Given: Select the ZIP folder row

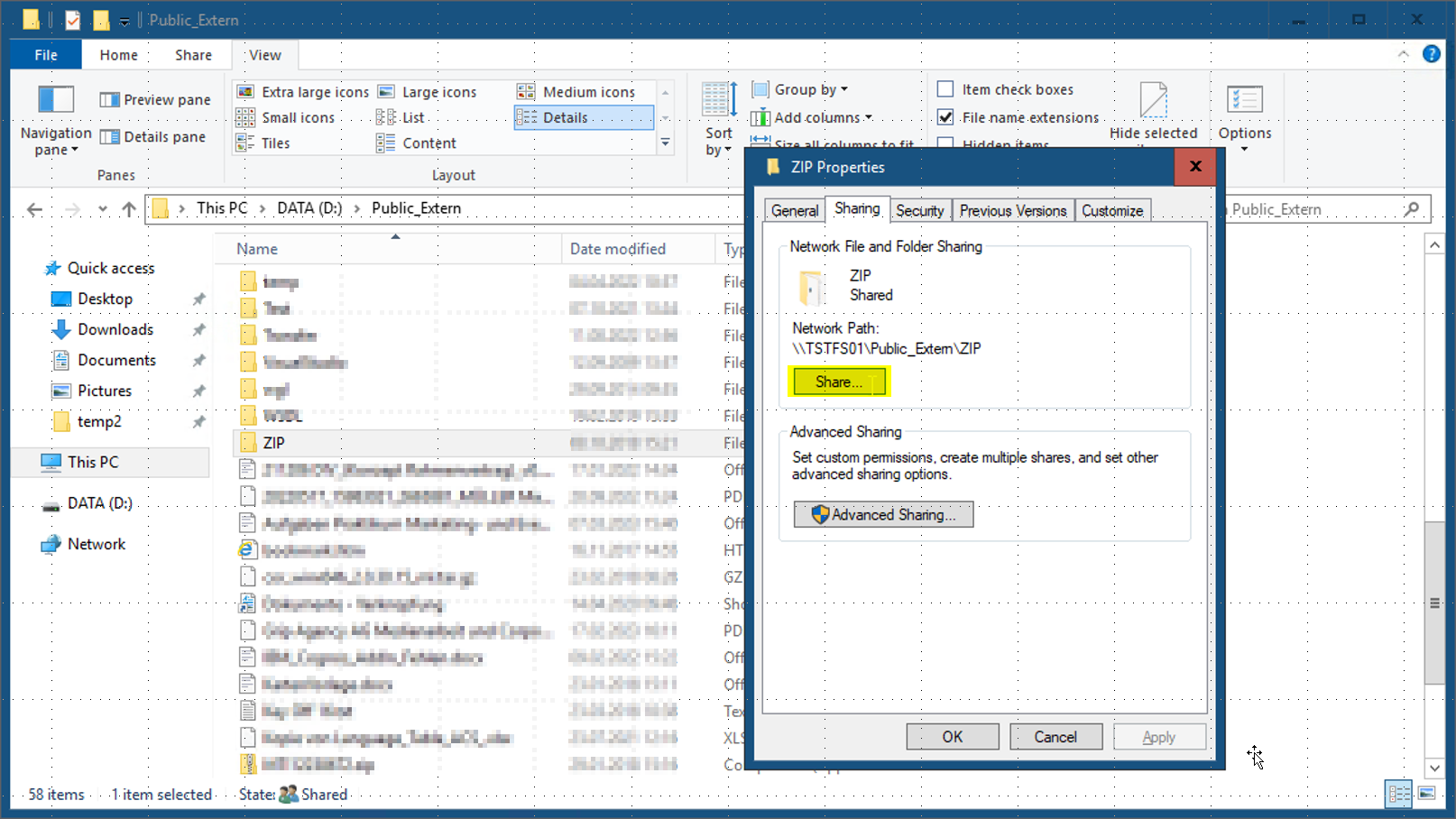Looking at the screenshot, I should tap(487, 443).
